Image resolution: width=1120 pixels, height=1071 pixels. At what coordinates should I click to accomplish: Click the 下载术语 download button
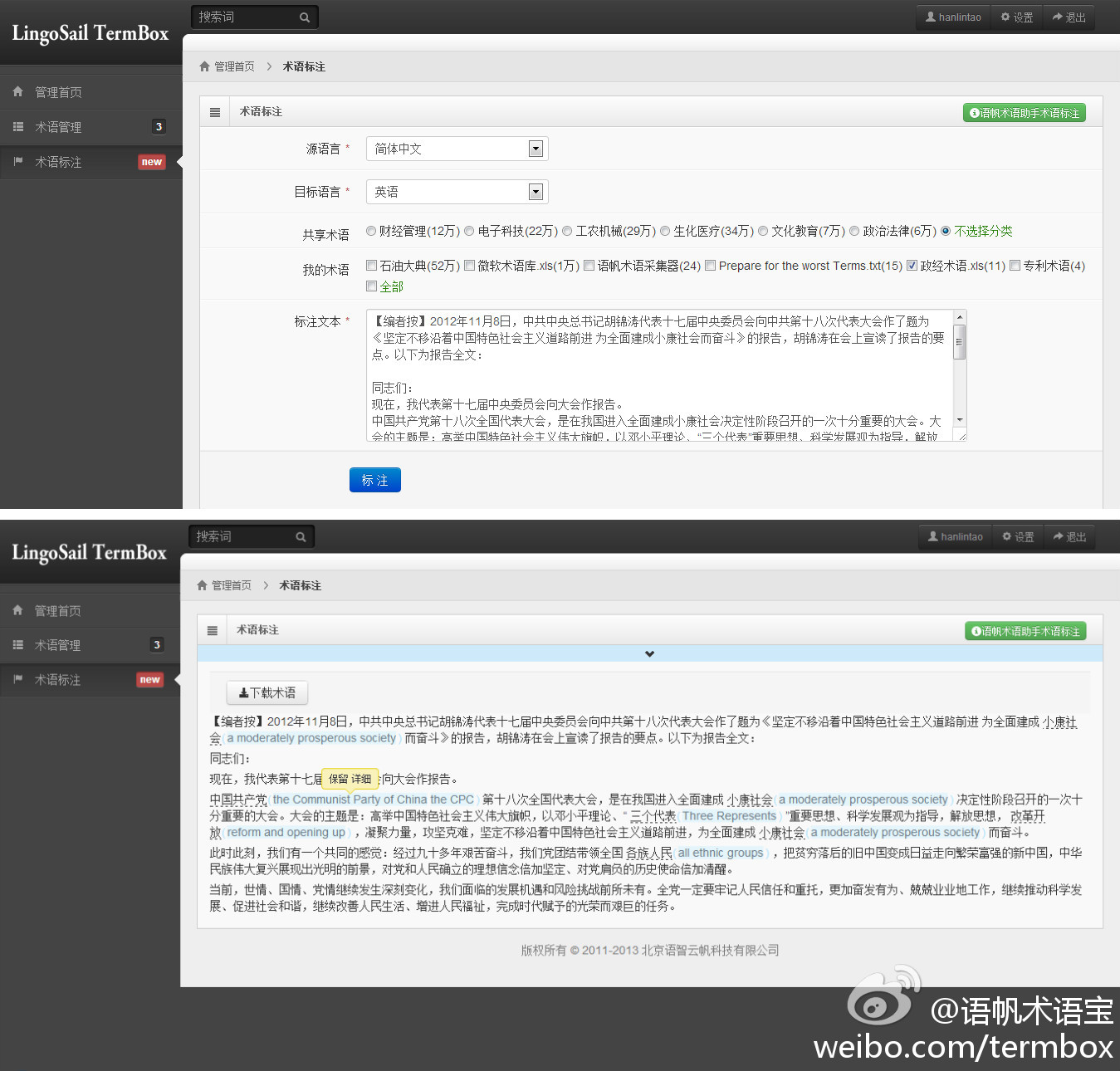267,692
